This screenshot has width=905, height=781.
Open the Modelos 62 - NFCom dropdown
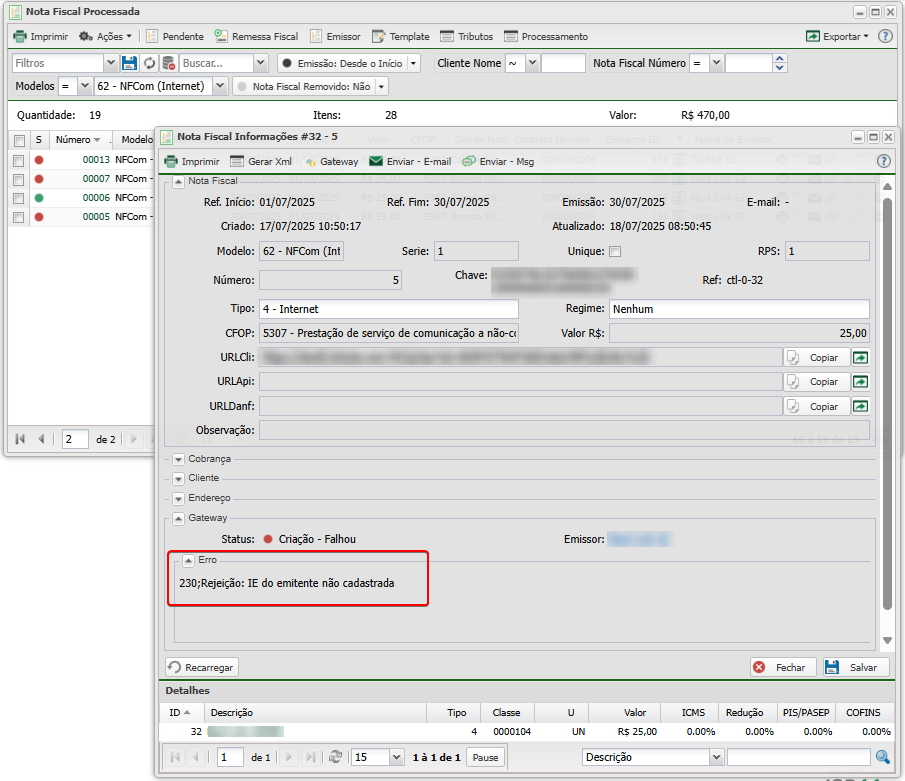220,87
